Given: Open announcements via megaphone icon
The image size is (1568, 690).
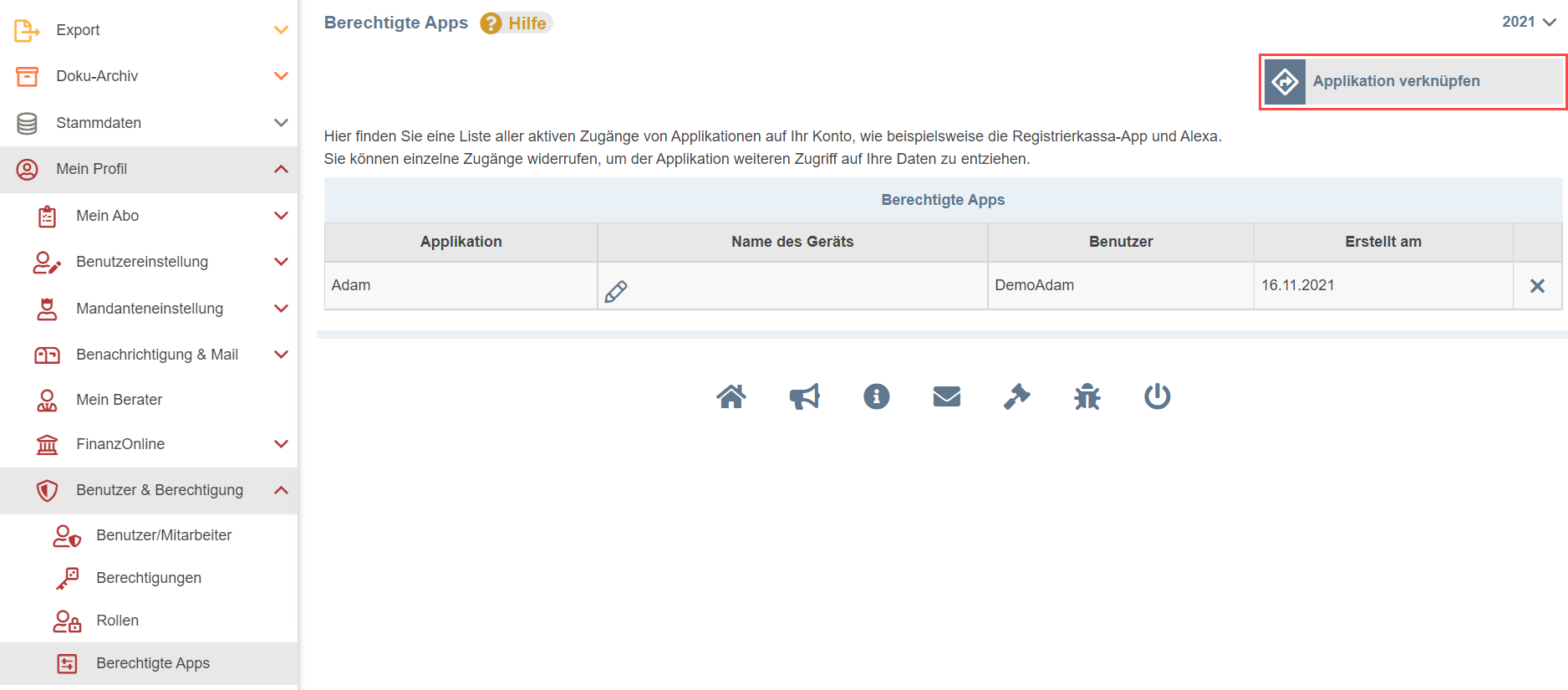Looking at the screenshot, I should pyautogui.click(x=805, y=396).
